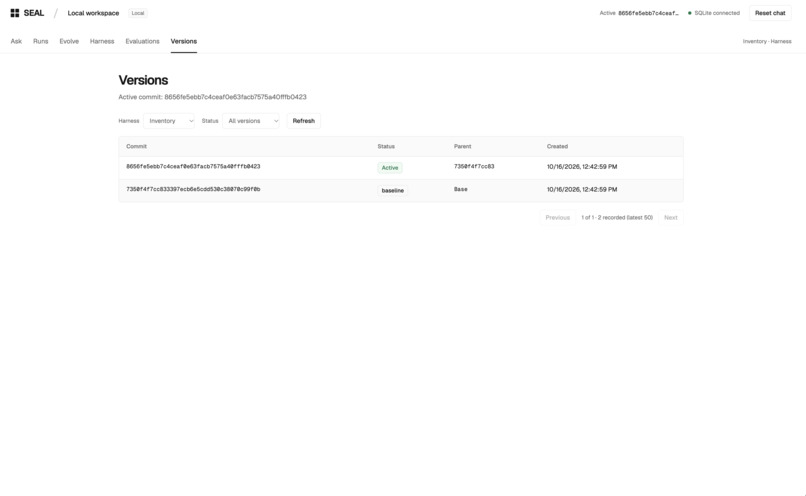Go to the Evolve tab
806x496 pixels.
[69, 41]
